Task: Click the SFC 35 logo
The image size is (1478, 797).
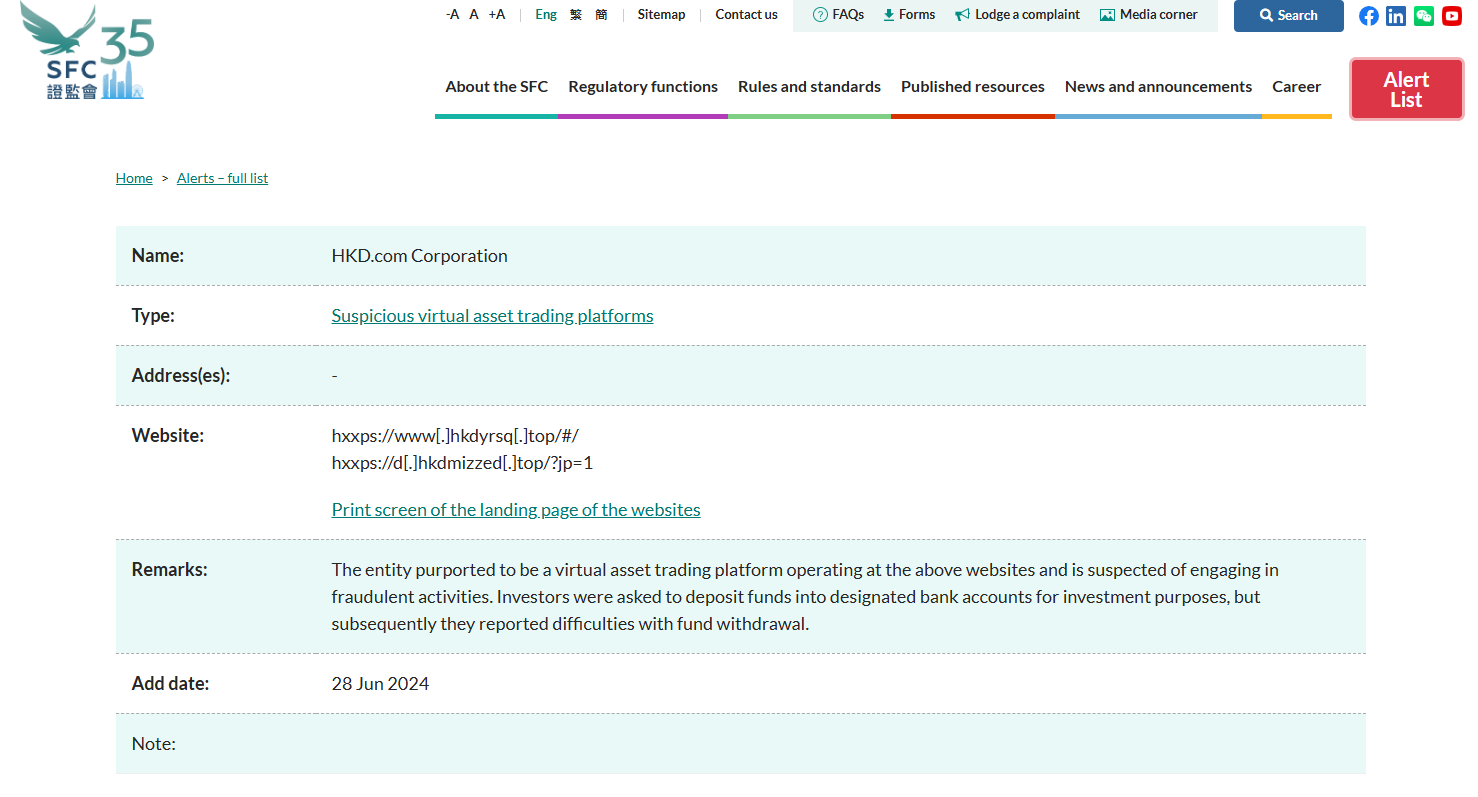Action: click(88, 52)
